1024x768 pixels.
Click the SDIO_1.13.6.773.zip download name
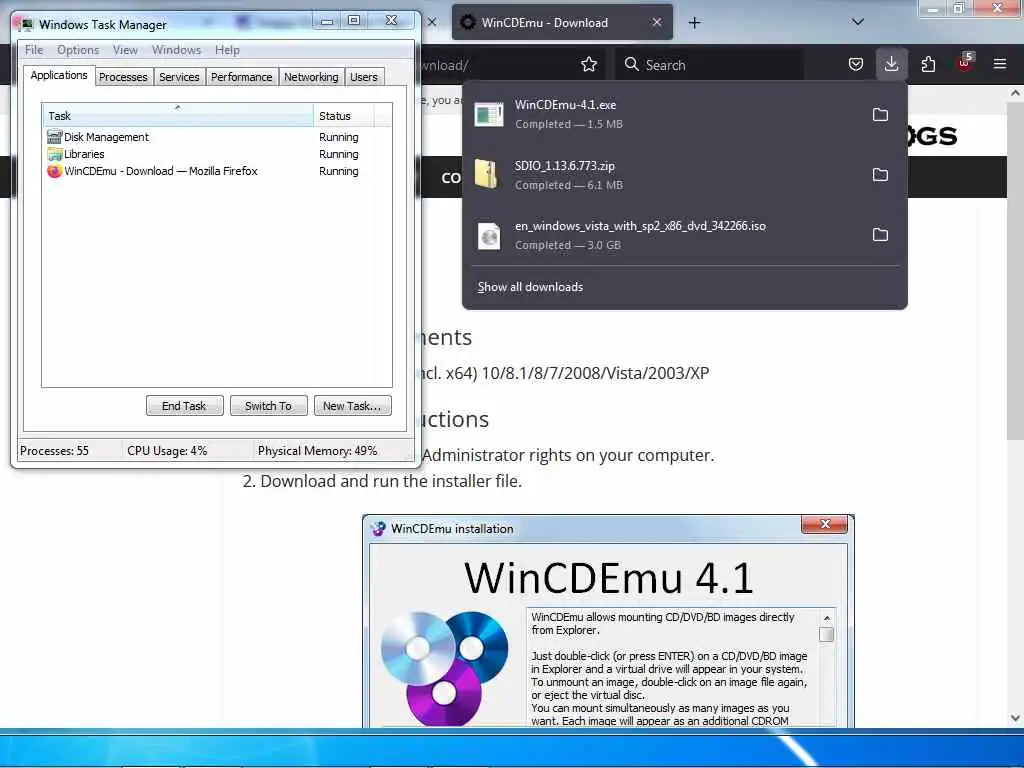click(564, 165)
